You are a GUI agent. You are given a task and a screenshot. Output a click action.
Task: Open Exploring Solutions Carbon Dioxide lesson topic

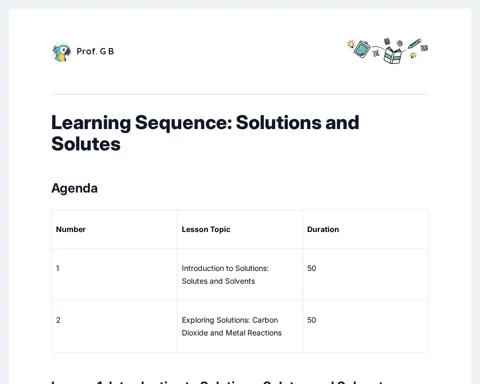pyautogui.click(x=232, y=326)
